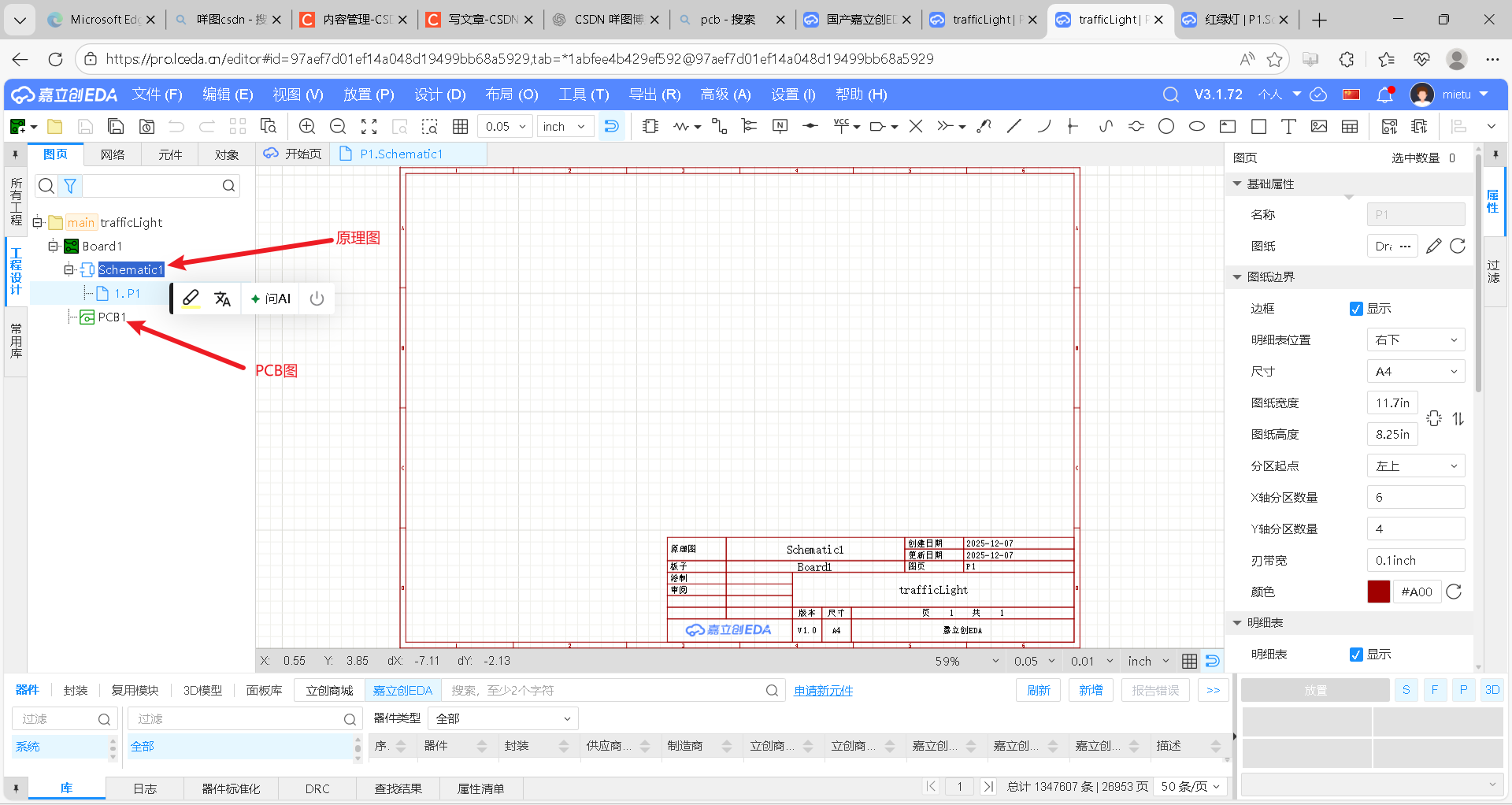The height and width of the screenshot is (805, 1512).
Task: Click the reset color circular arrow icon
Action: (1454, 592)
